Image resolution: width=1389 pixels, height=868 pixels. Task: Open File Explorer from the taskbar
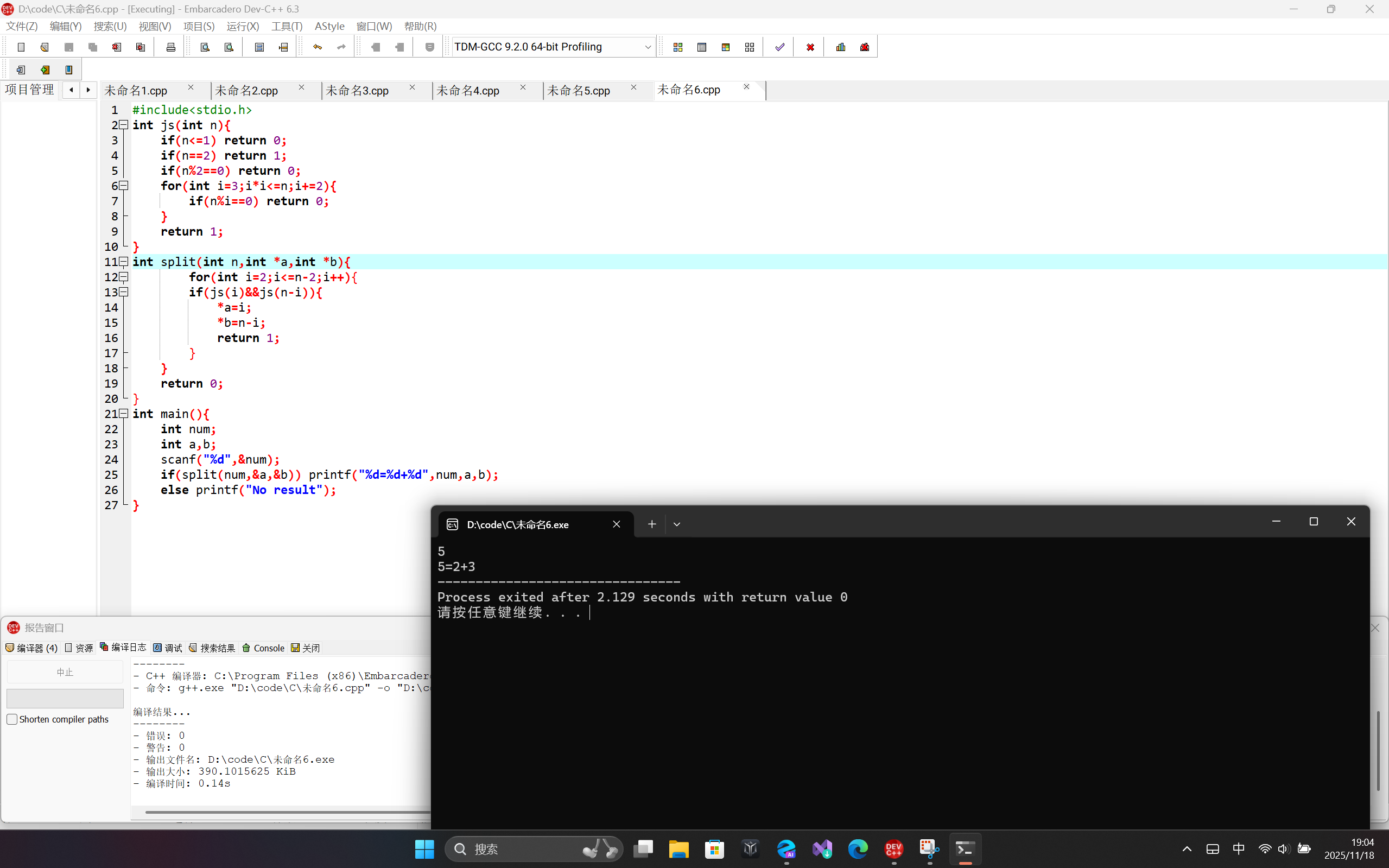pyautogui.click(x=678, y=848)
